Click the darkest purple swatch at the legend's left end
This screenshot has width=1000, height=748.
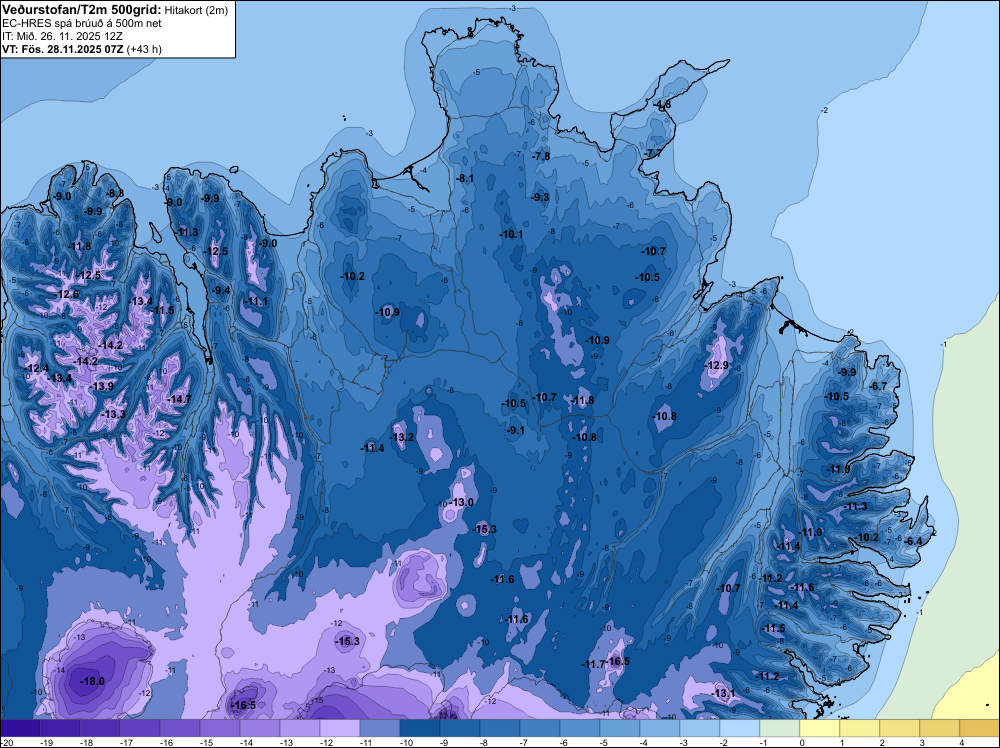coord(20,728)
